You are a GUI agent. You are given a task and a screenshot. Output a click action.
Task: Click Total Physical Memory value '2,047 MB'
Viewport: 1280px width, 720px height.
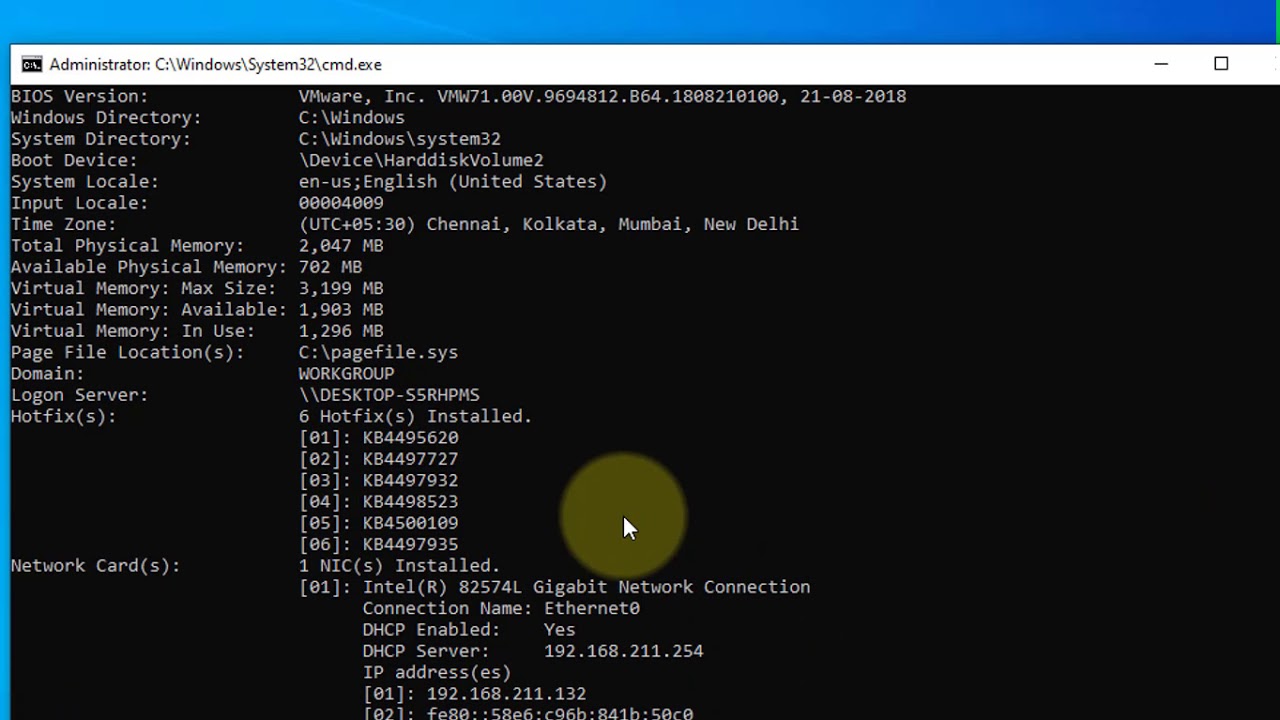pyautogui.click(x=340, y=246)
